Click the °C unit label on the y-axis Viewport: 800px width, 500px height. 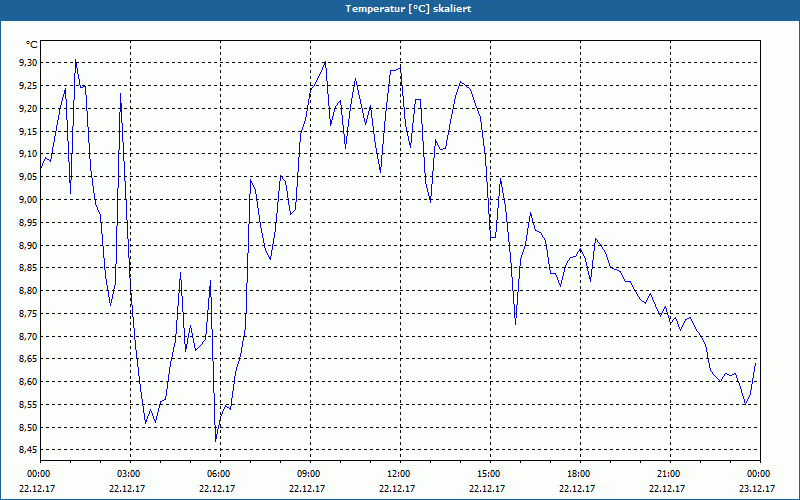coord(32,45)
